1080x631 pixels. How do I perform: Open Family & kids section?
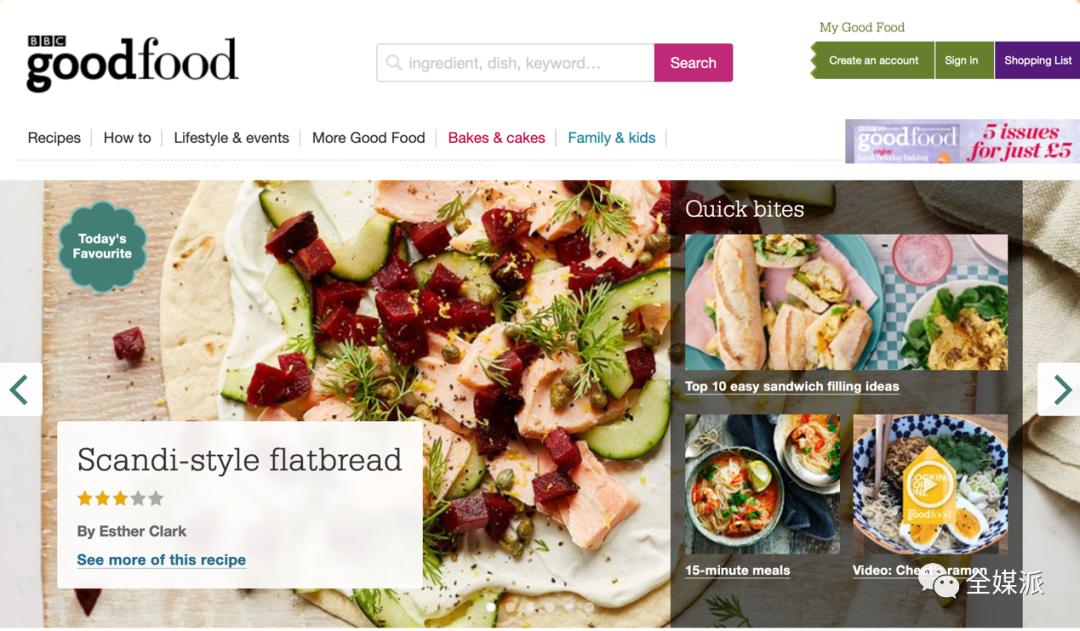[612, 138]
